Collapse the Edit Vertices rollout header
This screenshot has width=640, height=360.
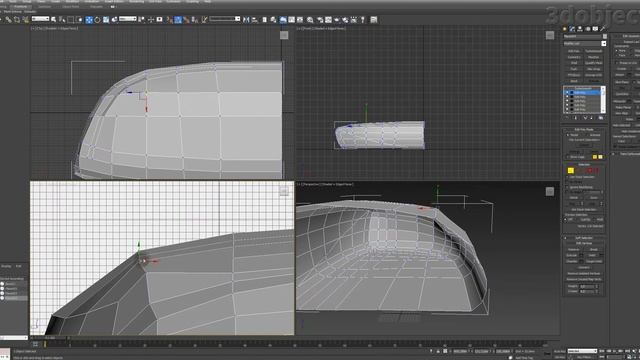pyautogui.click(x=584, y=244)
